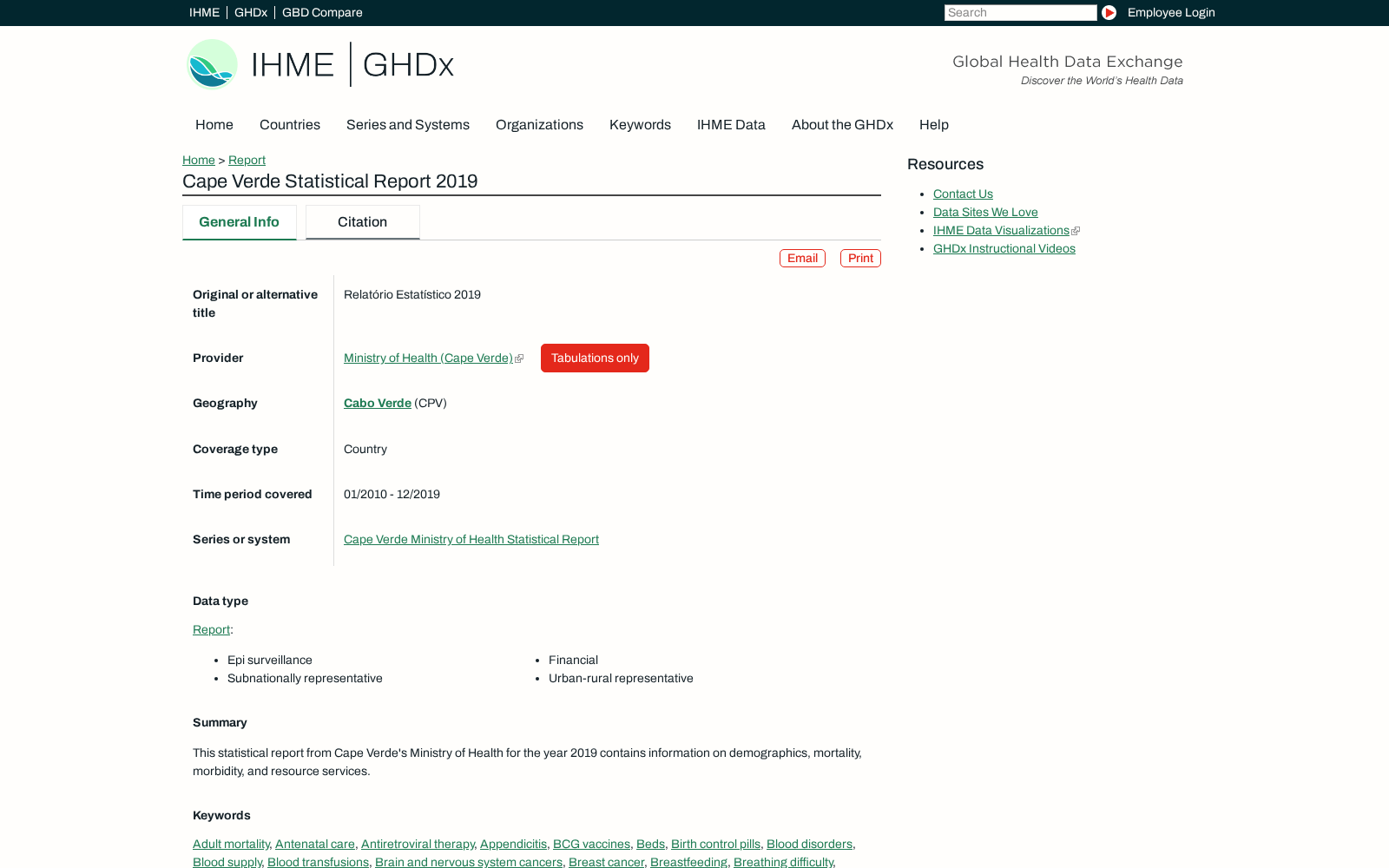The image size is (1389, 868).
Task: Click Epi surveillance list item
Action: (x=270, y=660)
